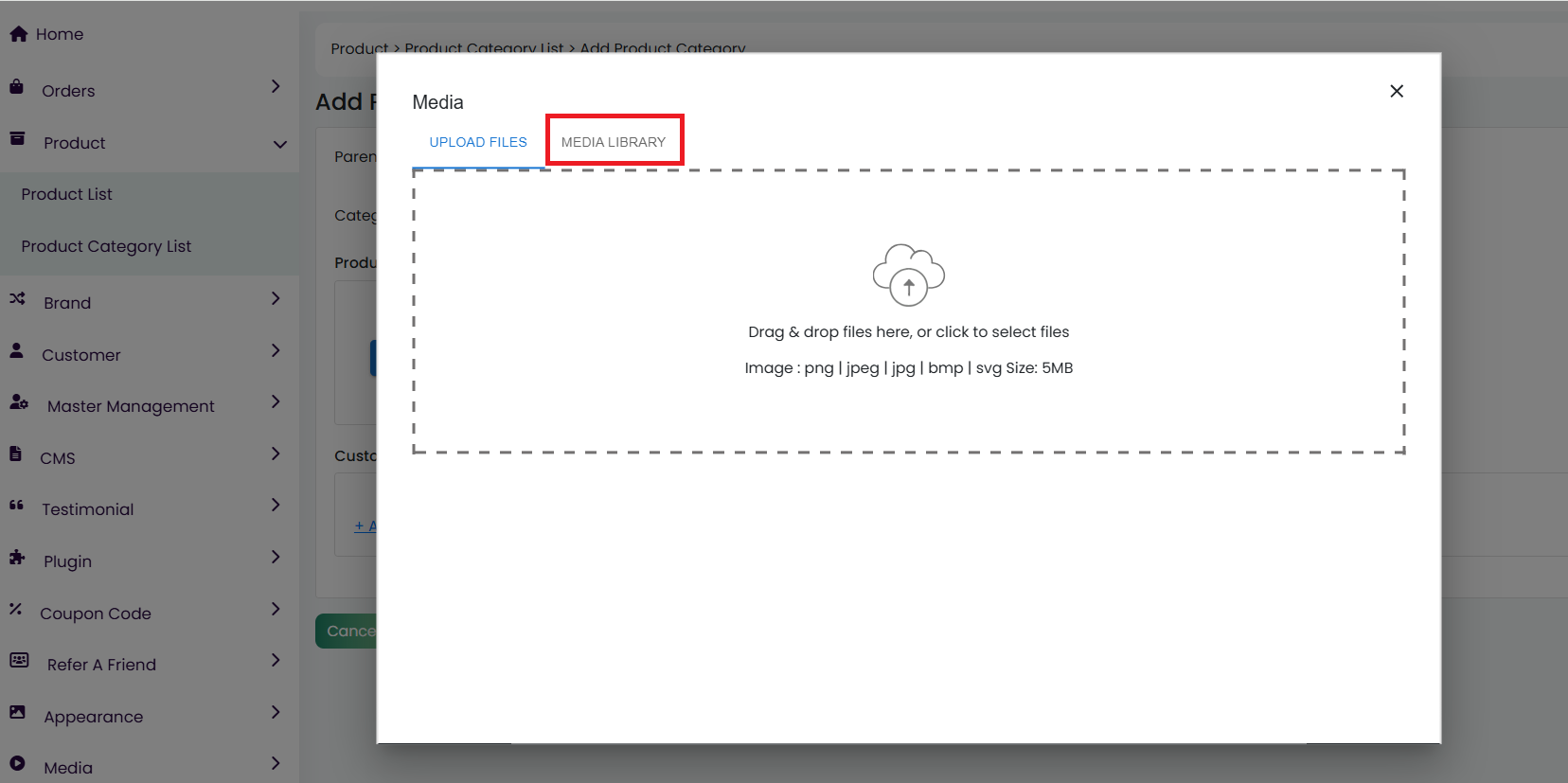Click the Plugin puzzle piece icon
This screenshot has width=1568, height=783.
[17, 558]
